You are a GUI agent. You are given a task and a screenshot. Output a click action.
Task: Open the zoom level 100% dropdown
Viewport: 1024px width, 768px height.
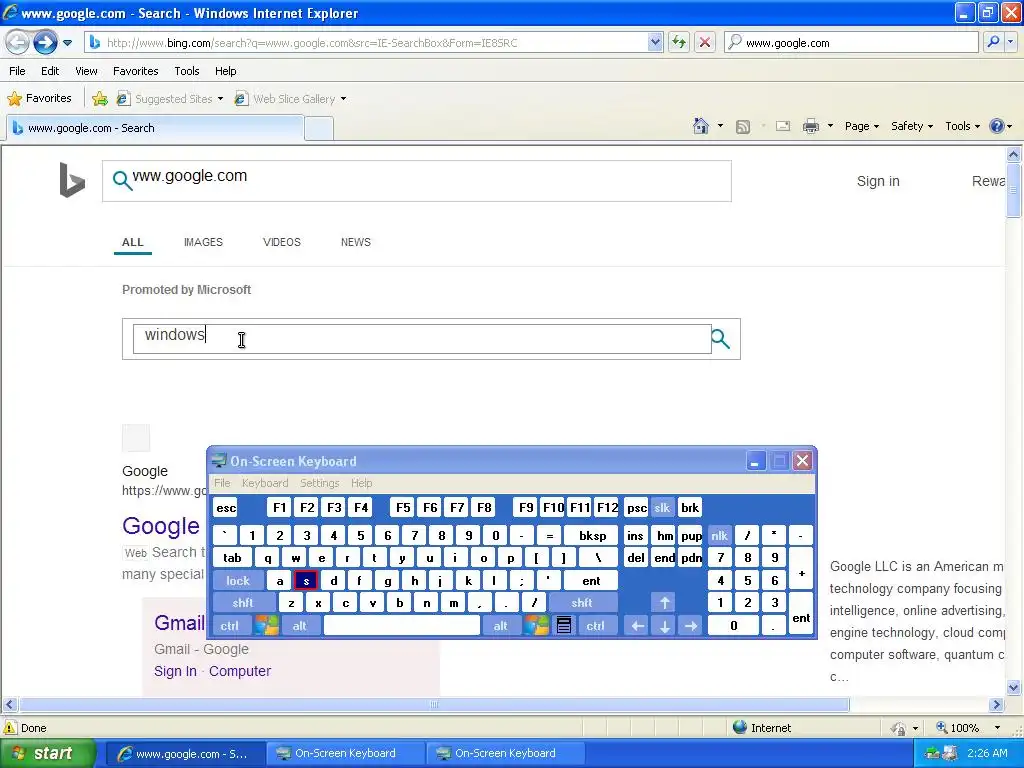(997, 728)
